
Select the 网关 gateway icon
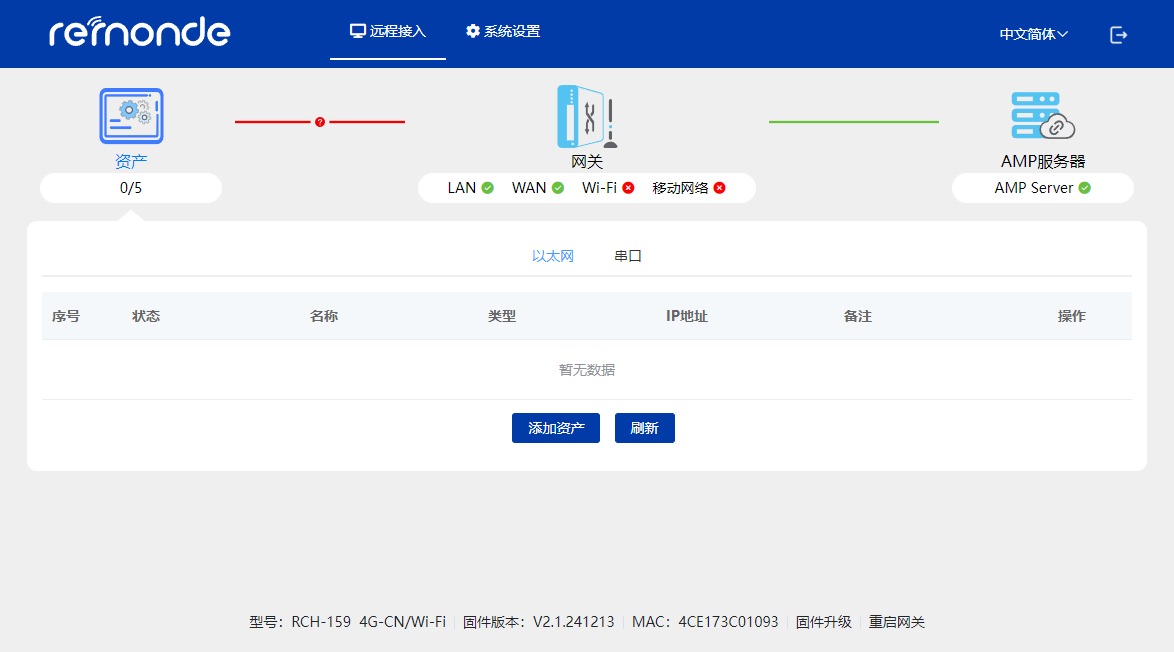(587, 116)
